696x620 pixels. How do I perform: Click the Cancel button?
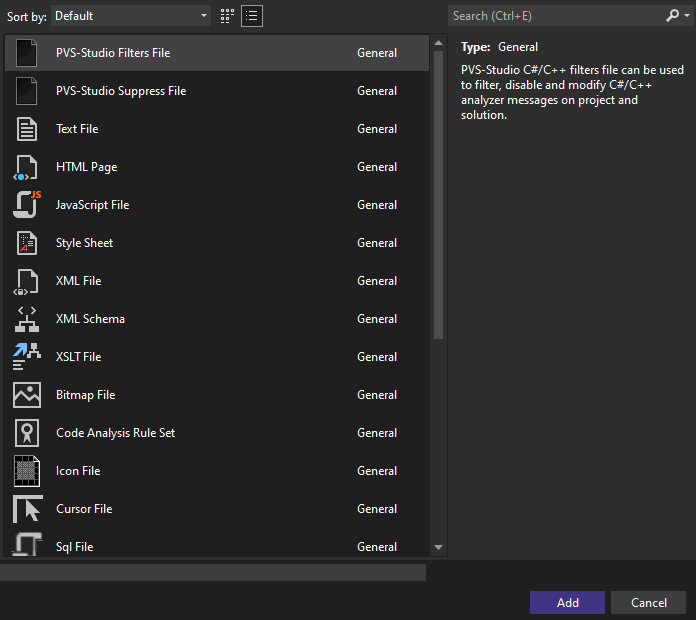649,602
